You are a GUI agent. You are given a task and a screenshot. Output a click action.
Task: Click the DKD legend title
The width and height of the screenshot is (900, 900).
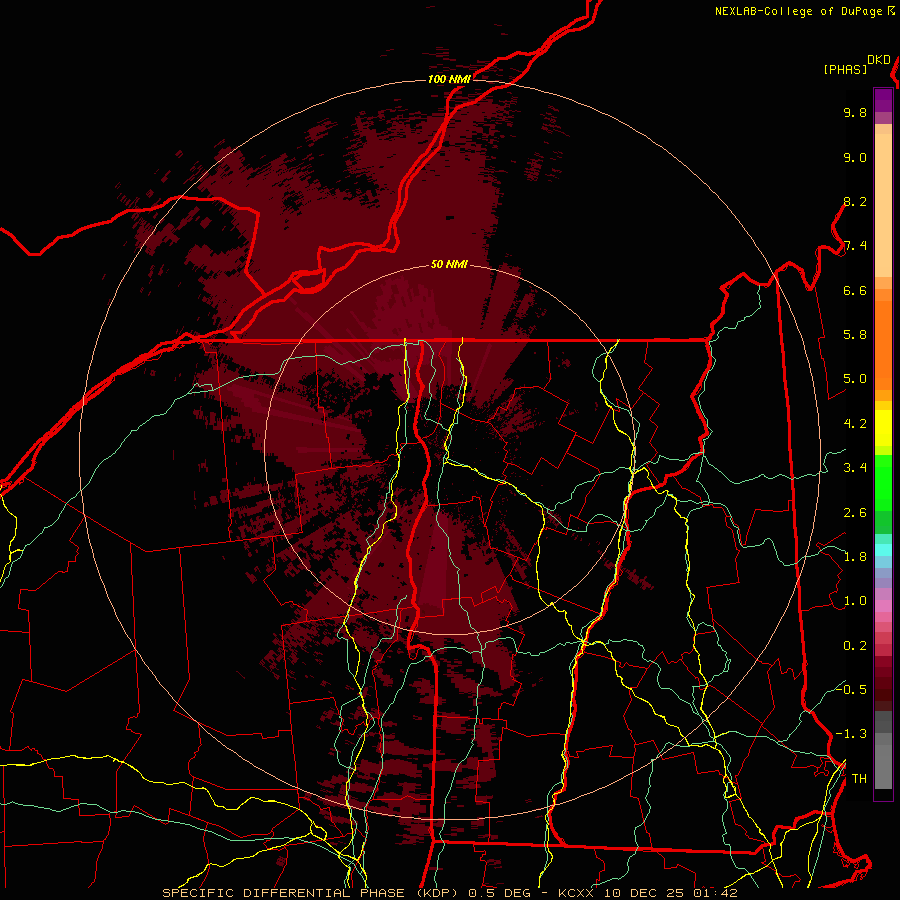pos(879,60)
